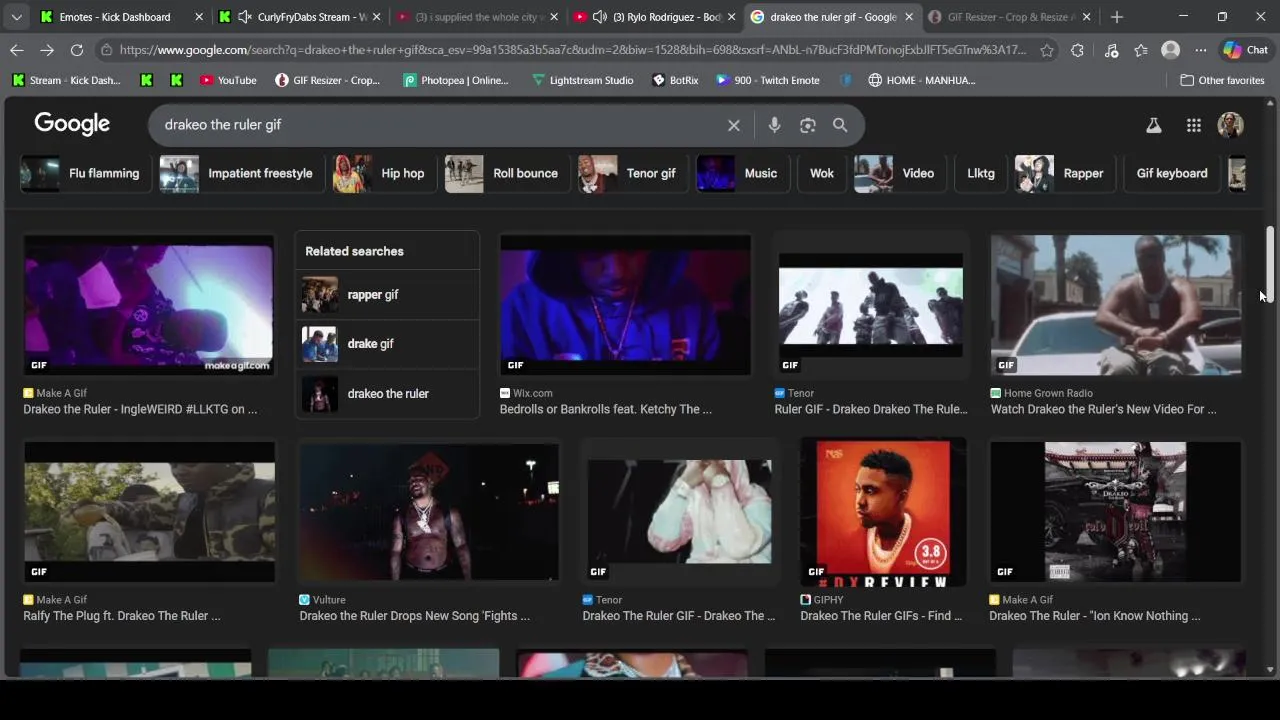1280x720 pixels.
Task: Open a new browser tab
Action: point(1117,17)
